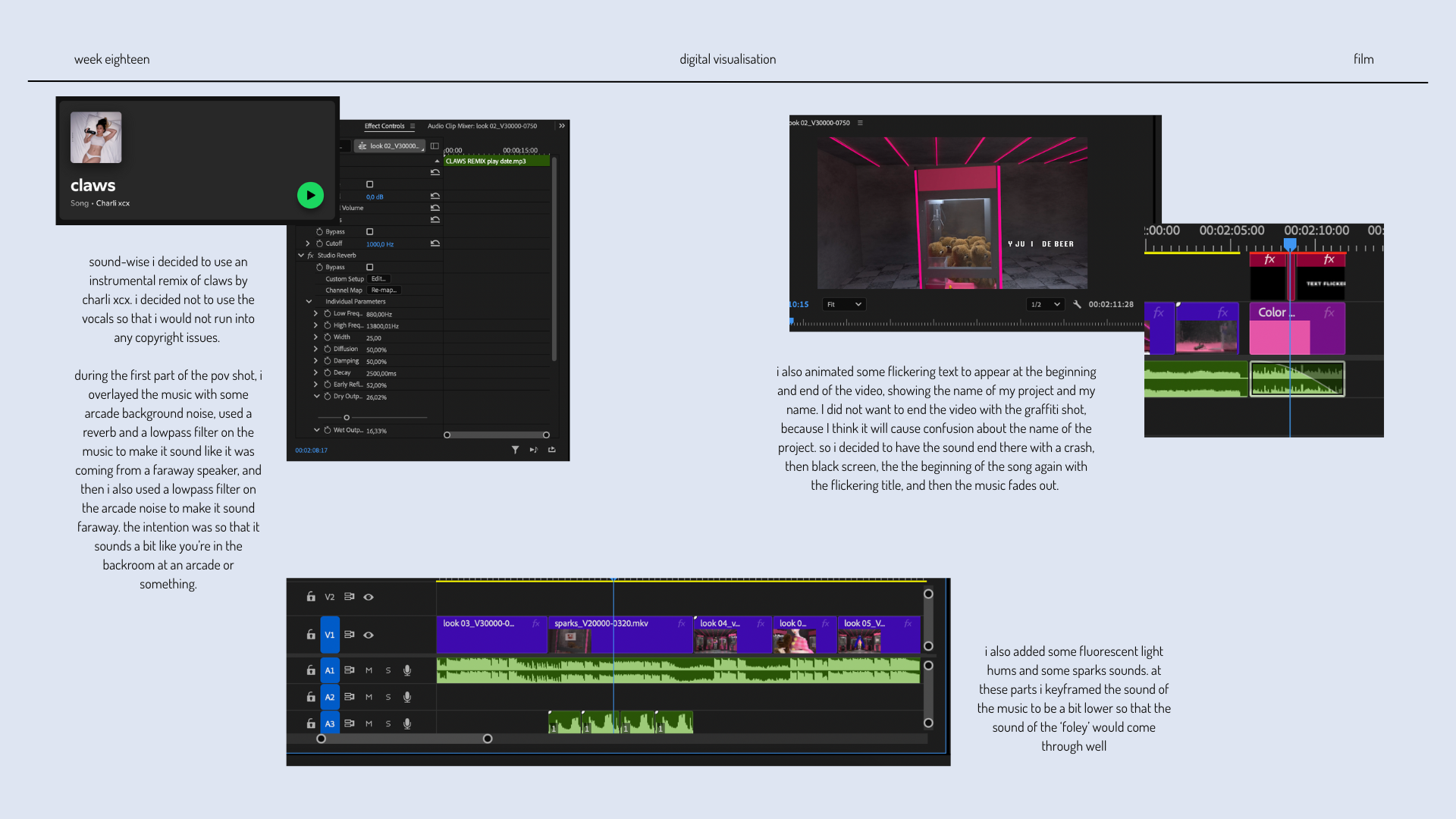Mute the A2 audio track

pyautogui.click(x=369, y=697)
